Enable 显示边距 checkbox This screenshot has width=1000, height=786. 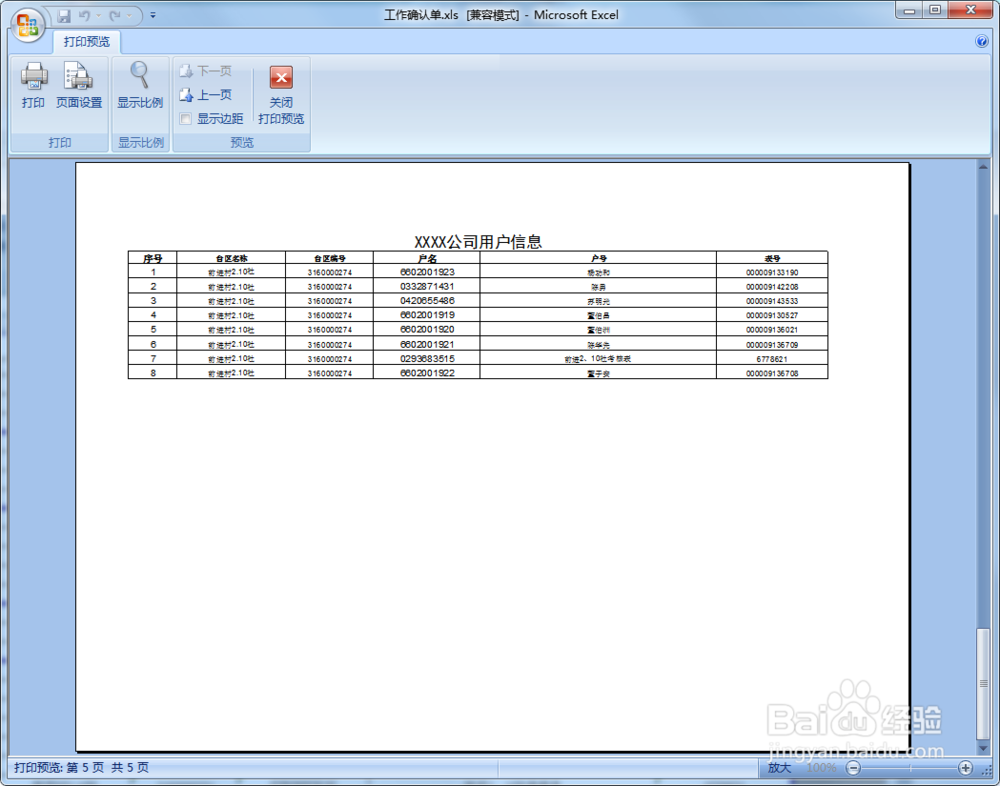(x=186, y=119)
